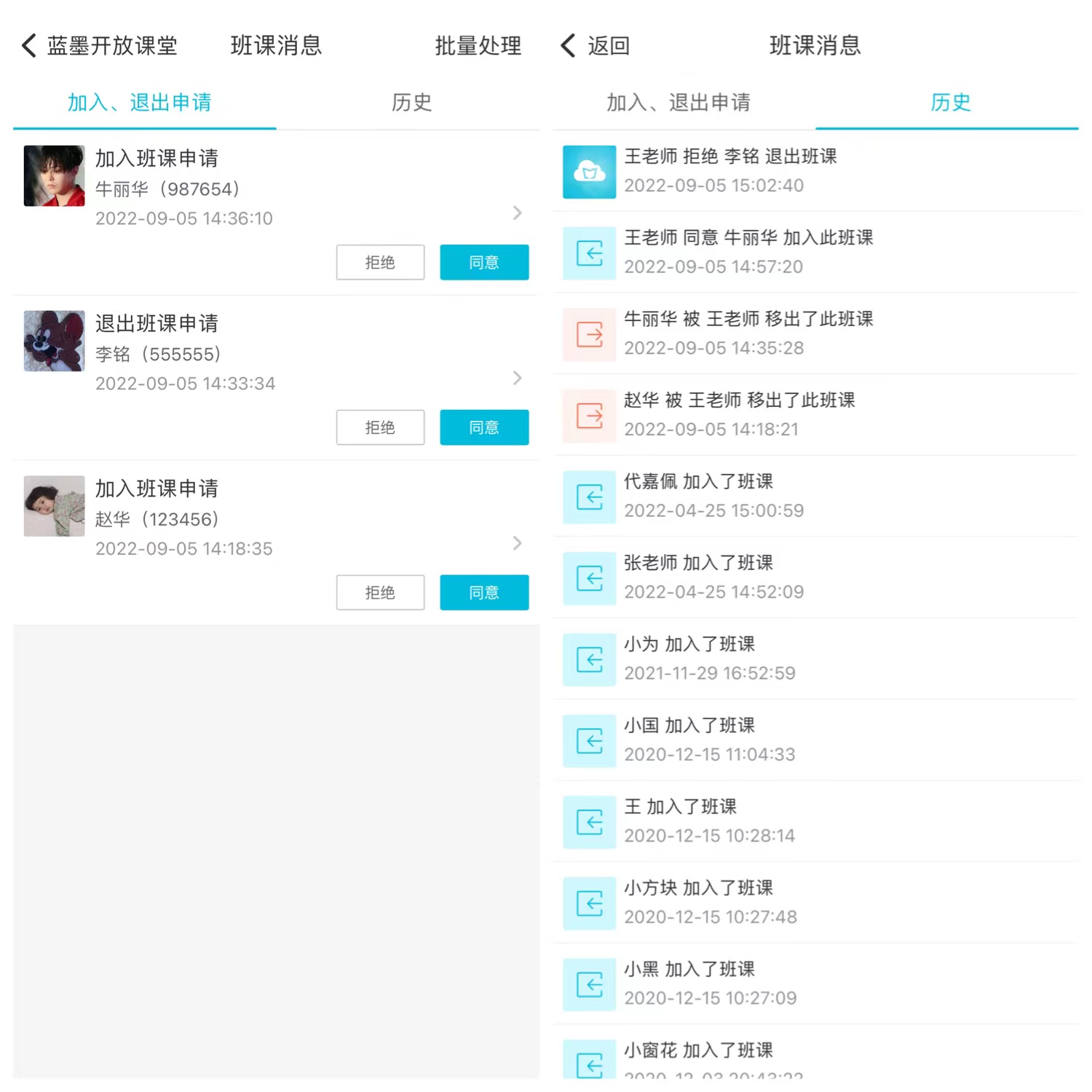
Task: Click join icon next to 小方块 加入了班课
Action: [589, 904]
